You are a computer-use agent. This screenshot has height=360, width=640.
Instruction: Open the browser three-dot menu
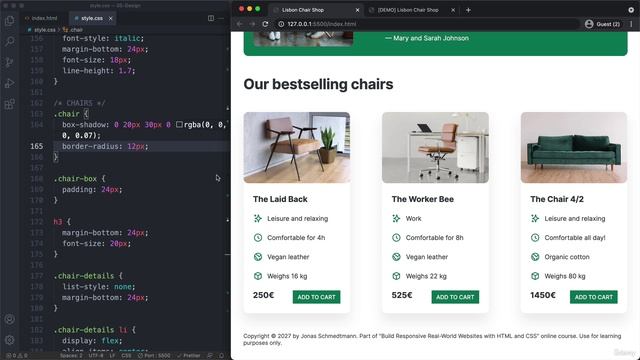[631, 24]
